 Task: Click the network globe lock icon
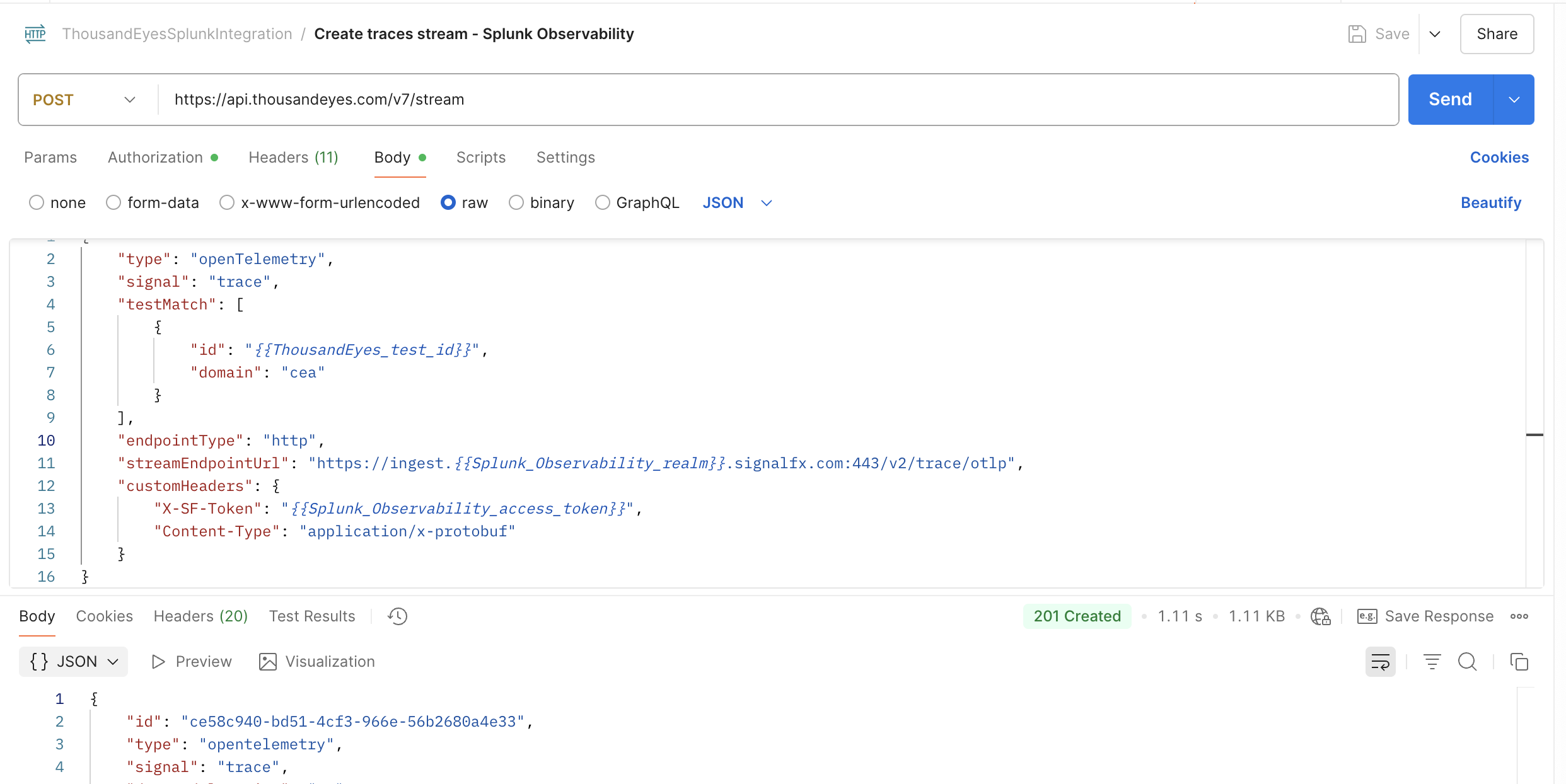tap(1320, 616)
